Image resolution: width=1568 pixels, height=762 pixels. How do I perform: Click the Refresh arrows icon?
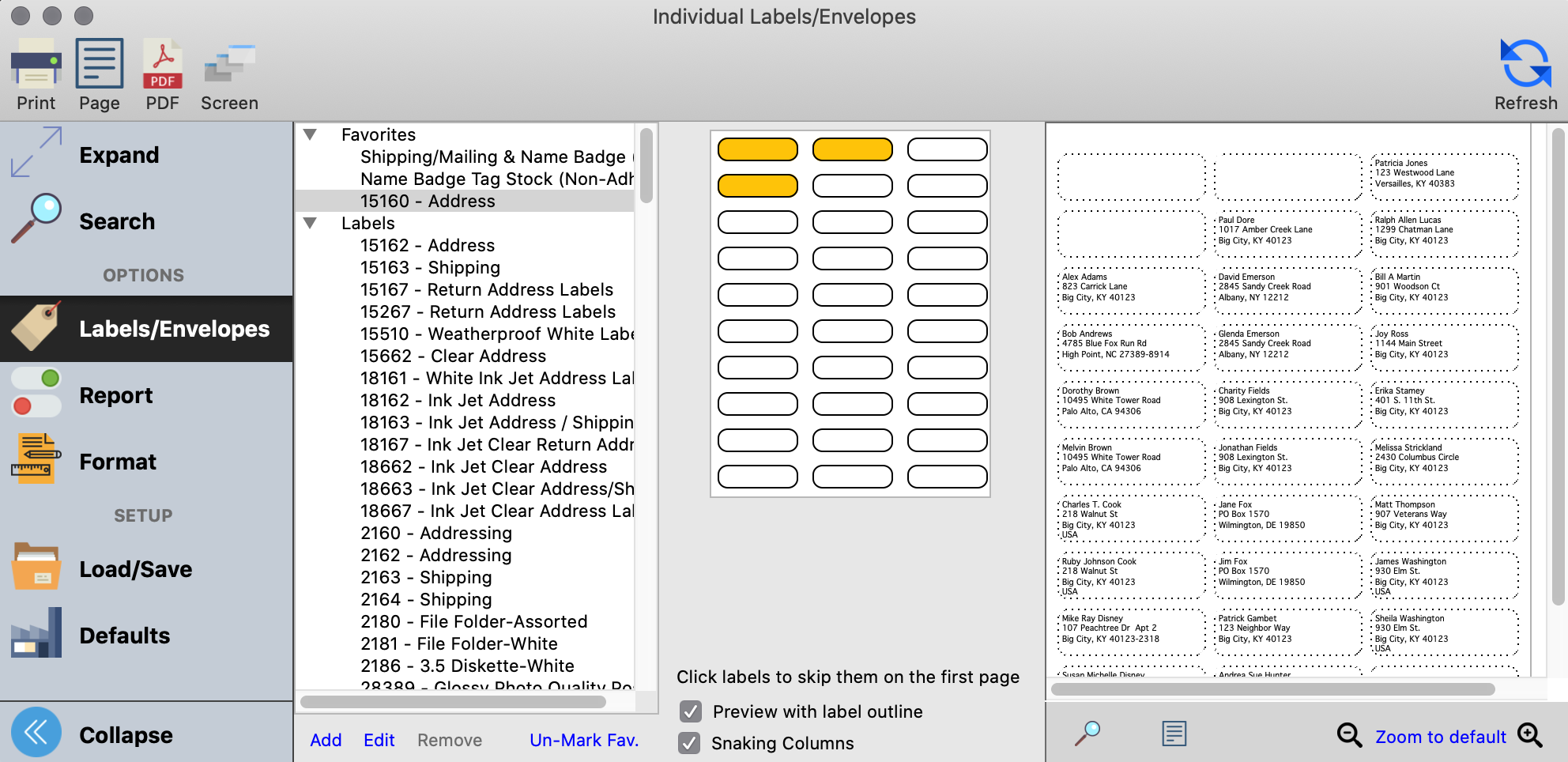[x=1525, y=63]
